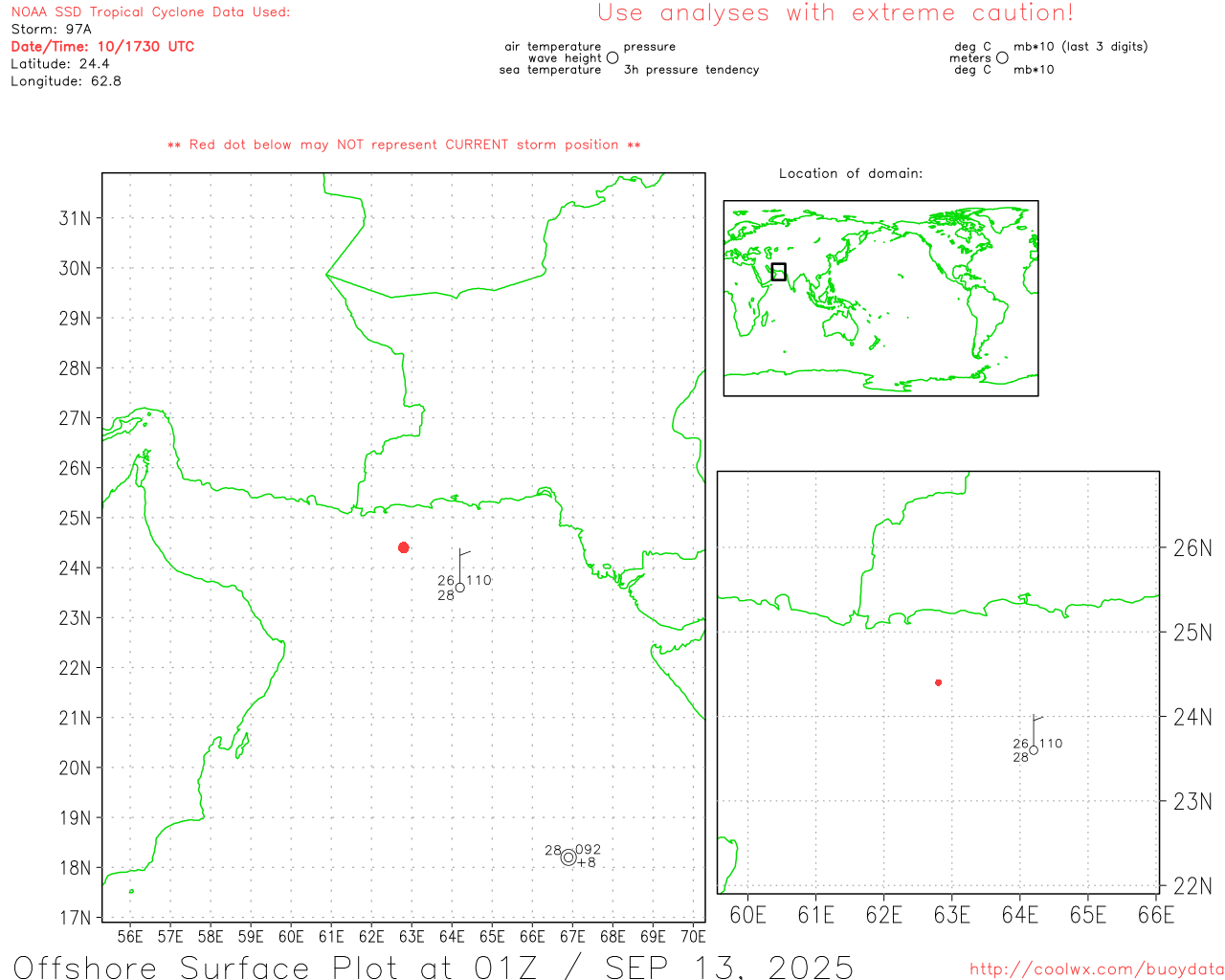Screen dimensions: 1225x980
Task: Click 'Location of domain:' label
Action: point(851,173)
